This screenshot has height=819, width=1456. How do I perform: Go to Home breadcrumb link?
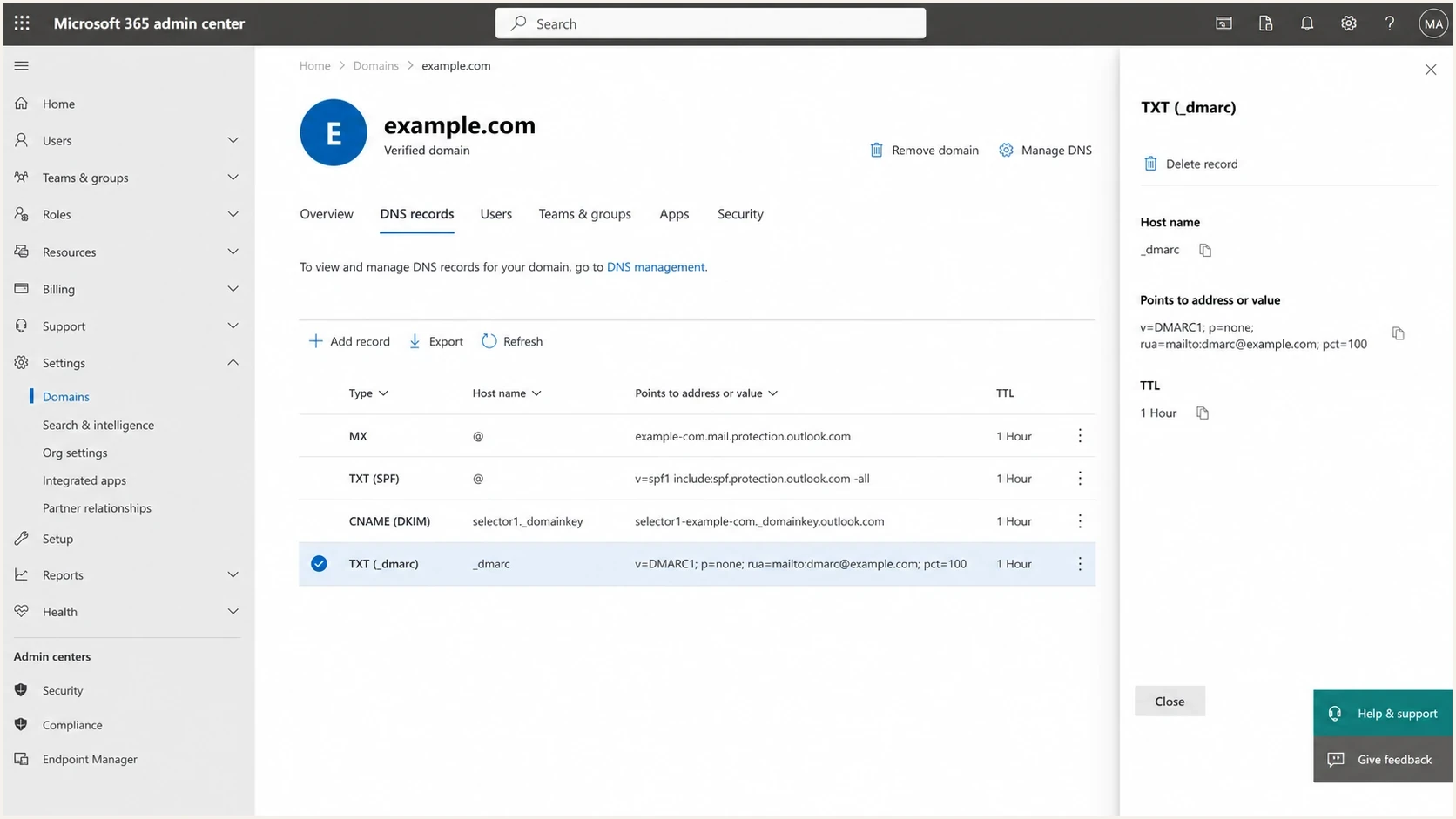[x=314, y=65]
